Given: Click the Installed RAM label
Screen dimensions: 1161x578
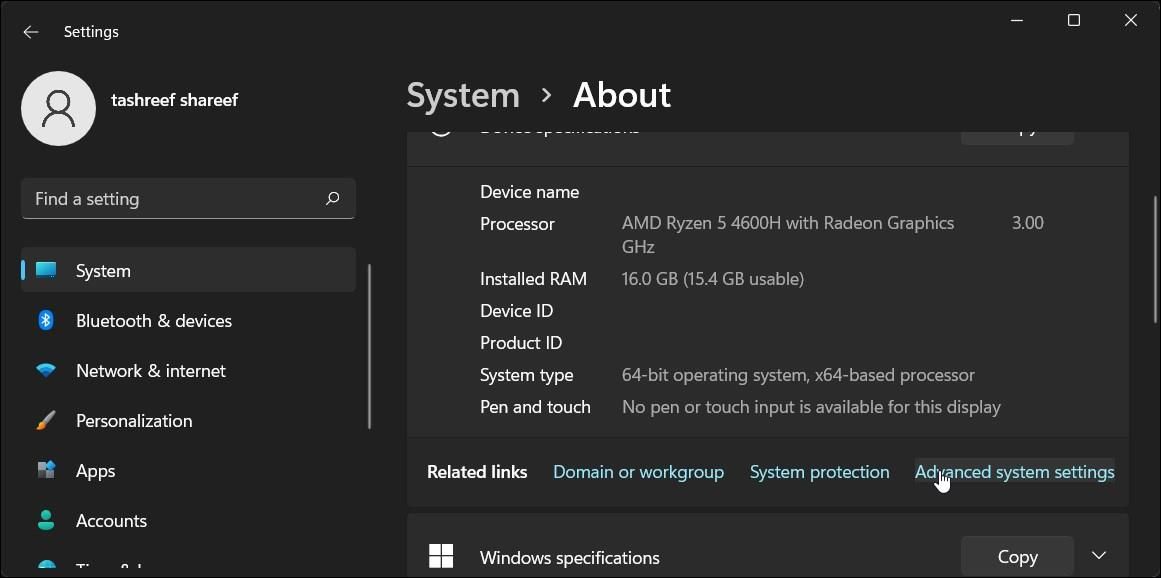Looking at the screenshot, I should click(533, 279).
